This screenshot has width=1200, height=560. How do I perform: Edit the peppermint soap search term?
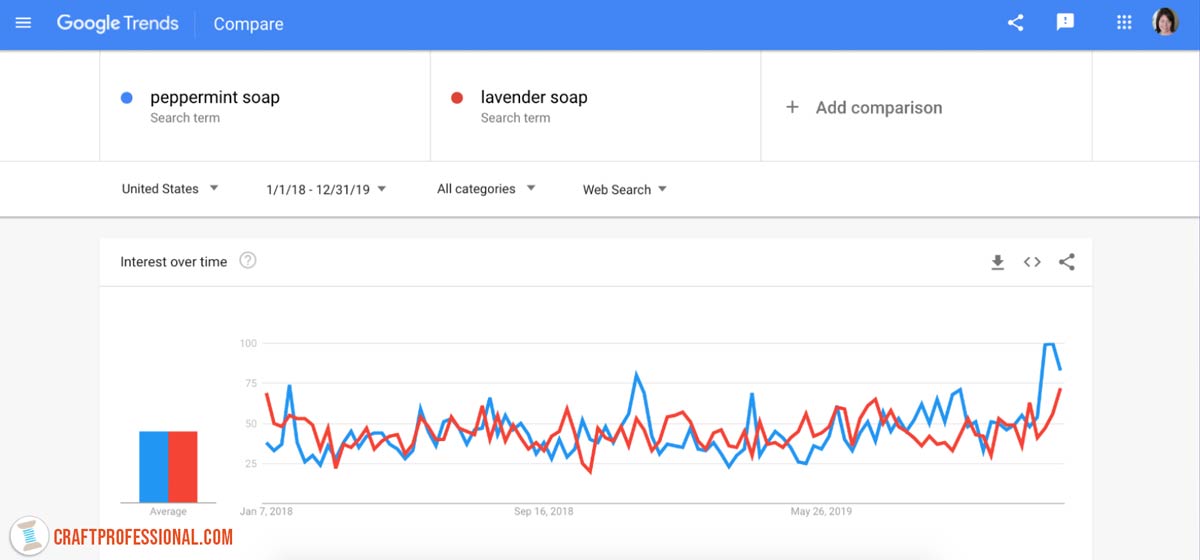tap(215, 98)
